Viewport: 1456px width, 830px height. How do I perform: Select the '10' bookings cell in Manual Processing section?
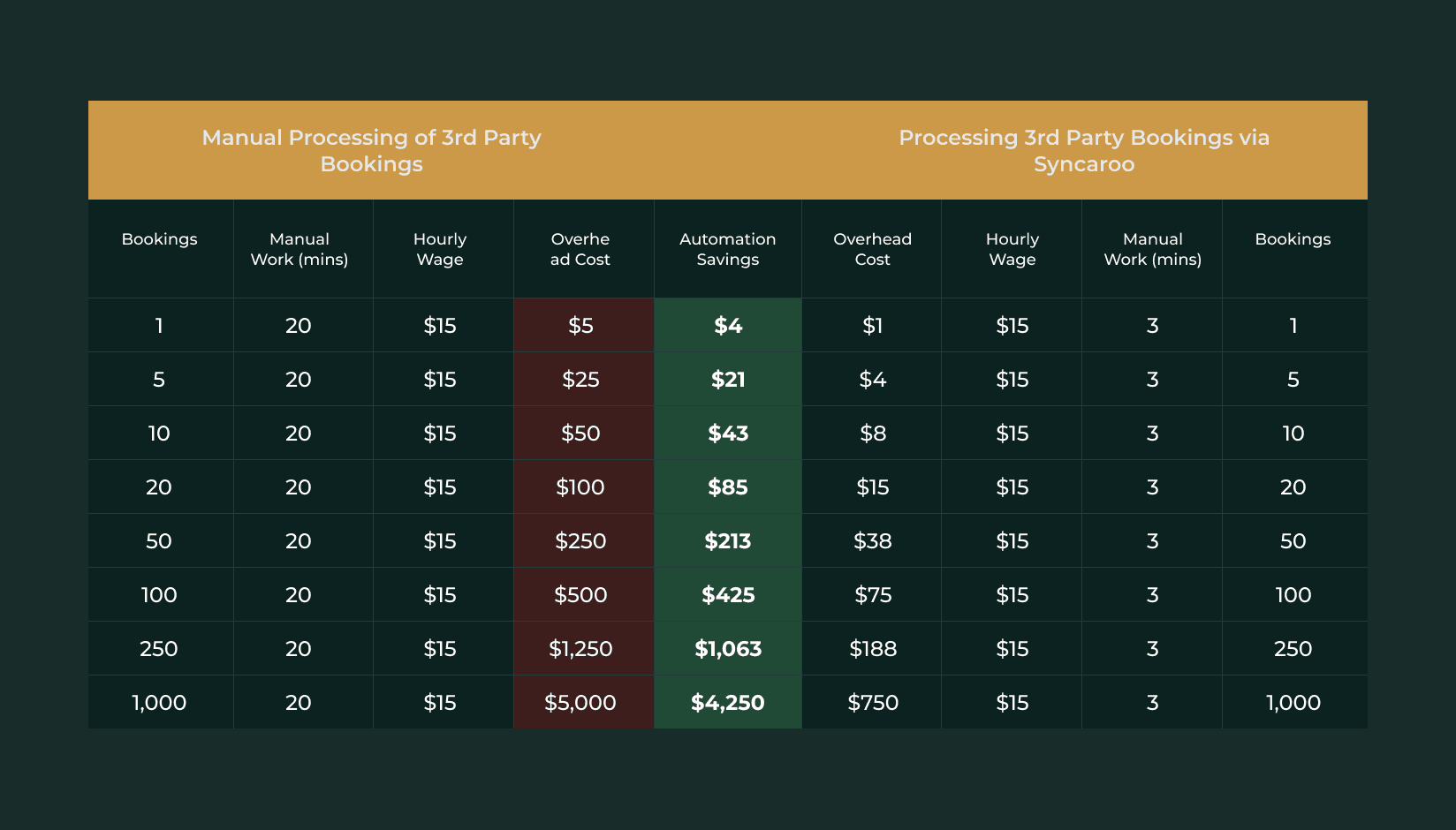pyautogui.click(x=159, y=434)
